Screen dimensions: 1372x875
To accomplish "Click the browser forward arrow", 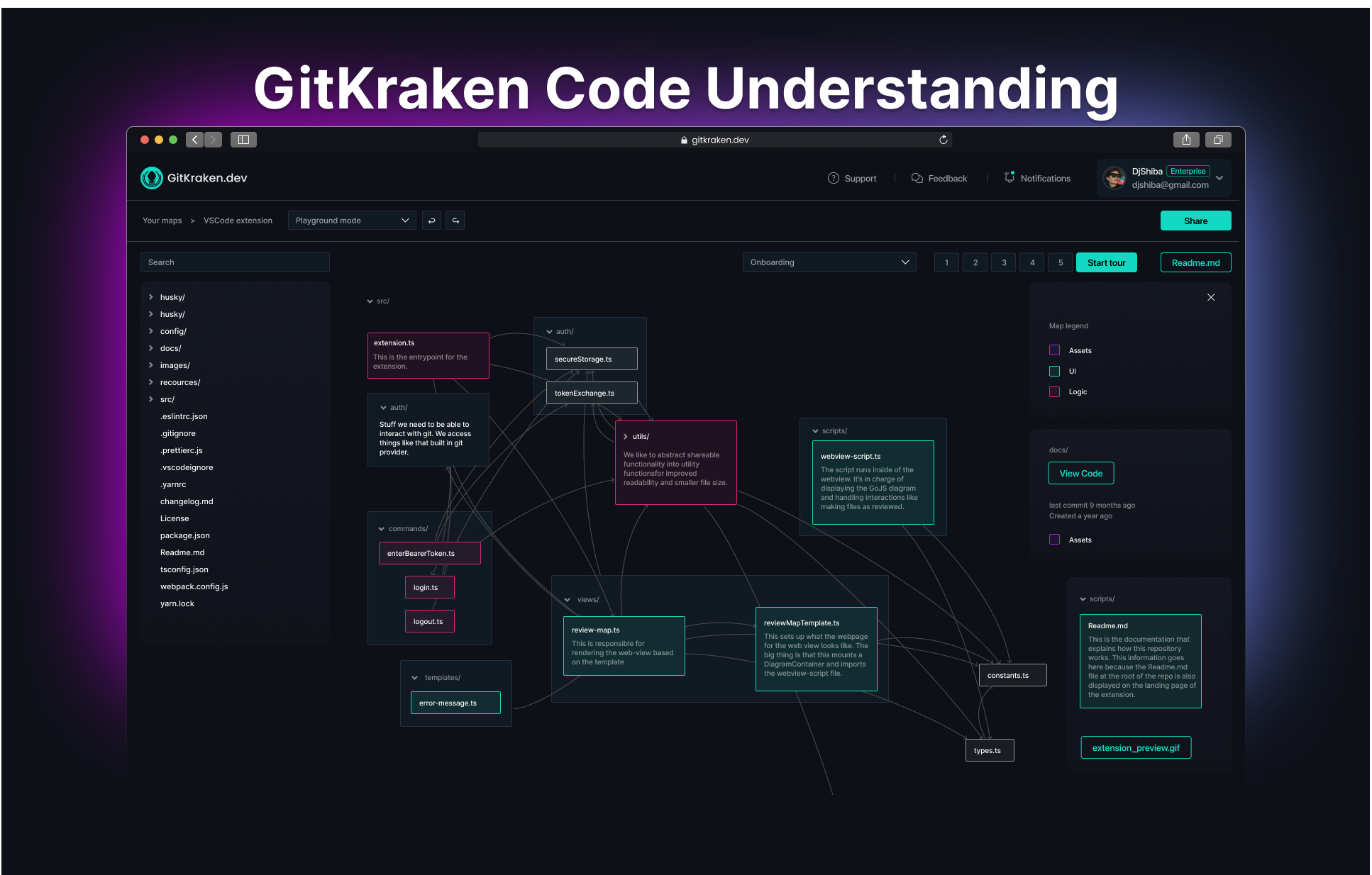I will click(213, 140).
